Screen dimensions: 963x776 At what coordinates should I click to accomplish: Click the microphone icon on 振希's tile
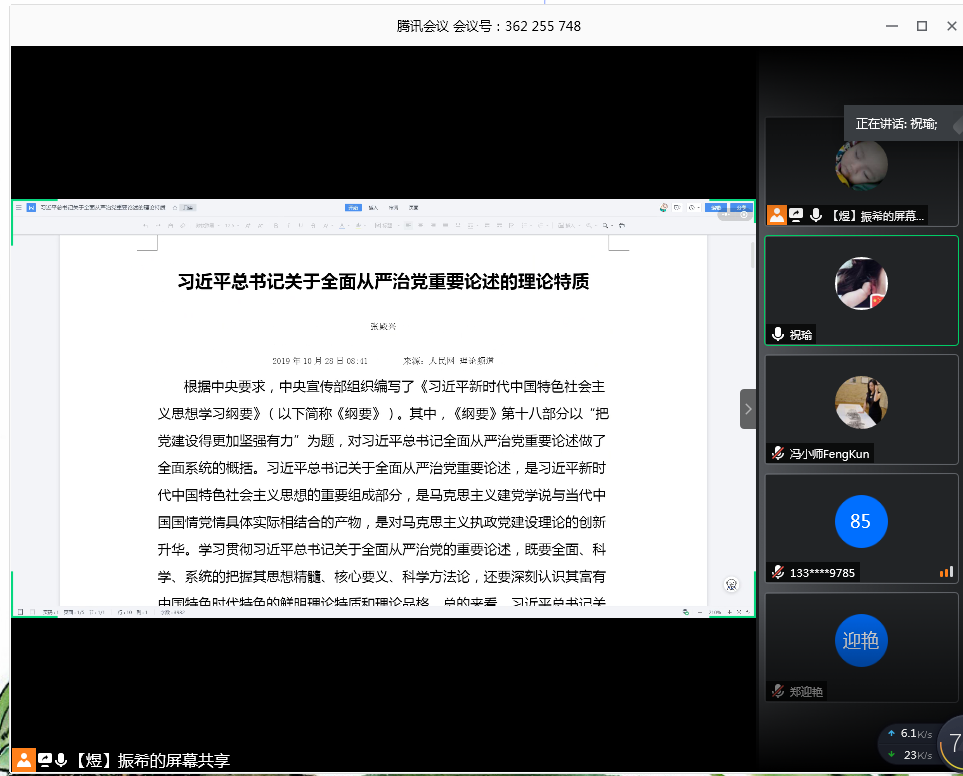point(816,215)
